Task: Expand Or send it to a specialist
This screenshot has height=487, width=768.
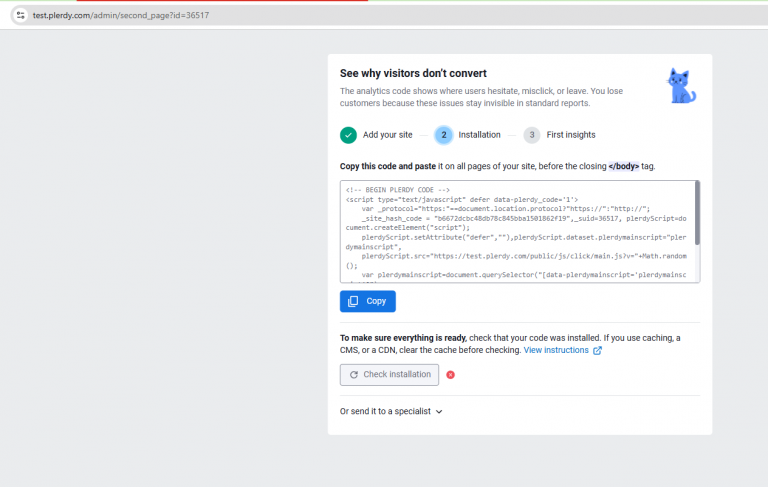Action: pyautogui.click(x=391, y=412)
